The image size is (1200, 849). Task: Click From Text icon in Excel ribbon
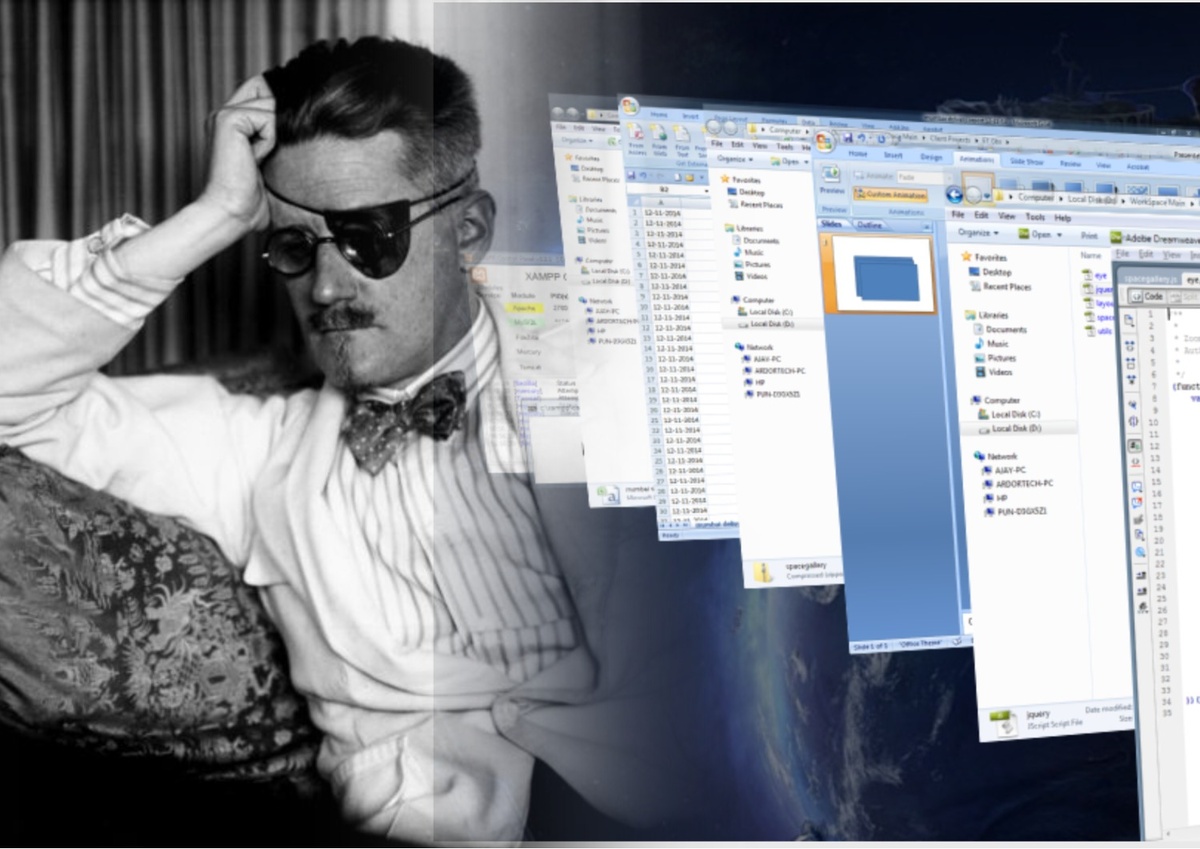click(x=682, y=134)
